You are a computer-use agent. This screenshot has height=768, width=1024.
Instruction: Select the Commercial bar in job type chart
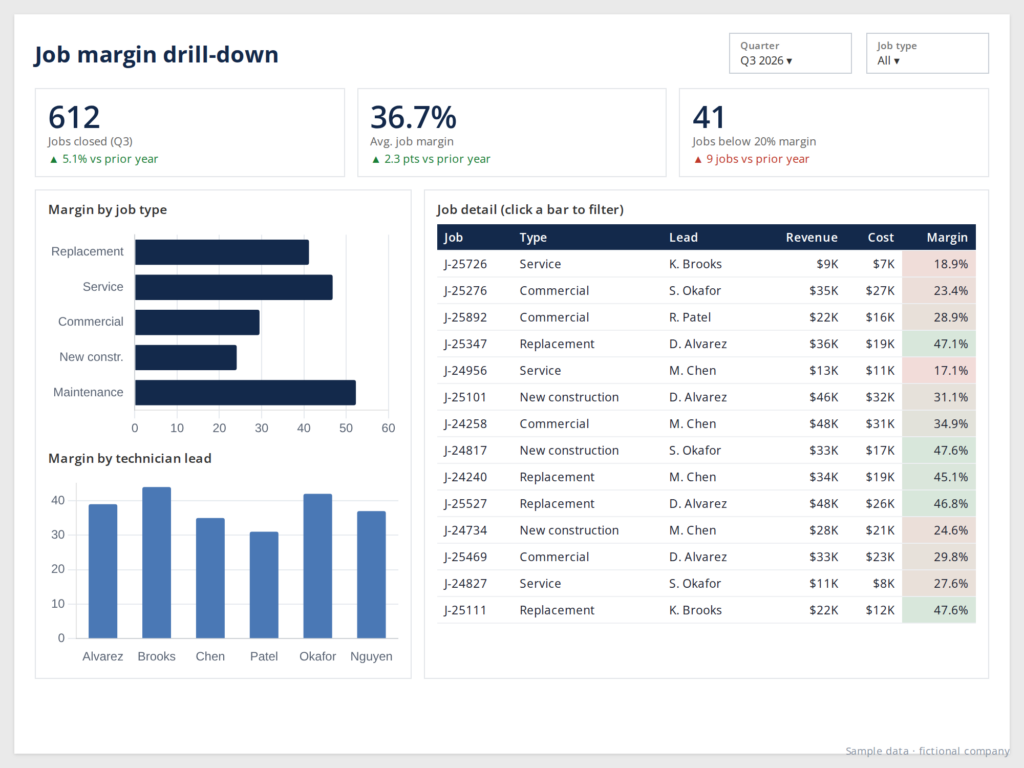(197, 323)
